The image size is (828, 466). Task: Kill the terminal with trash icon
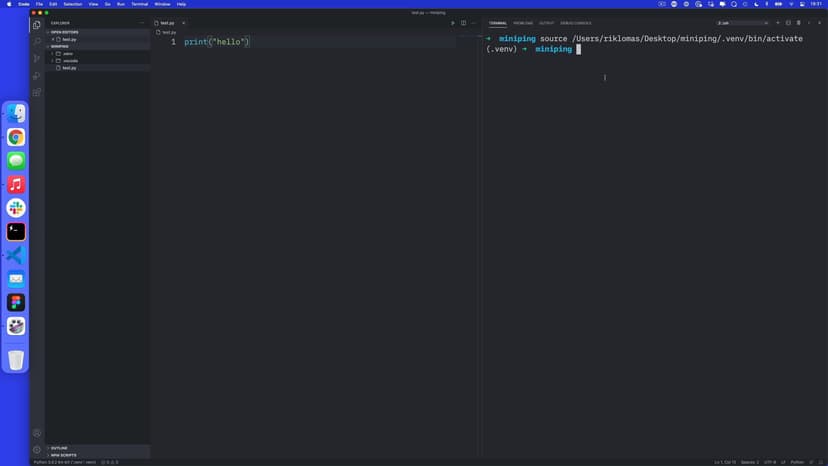(x=798, y=23)
